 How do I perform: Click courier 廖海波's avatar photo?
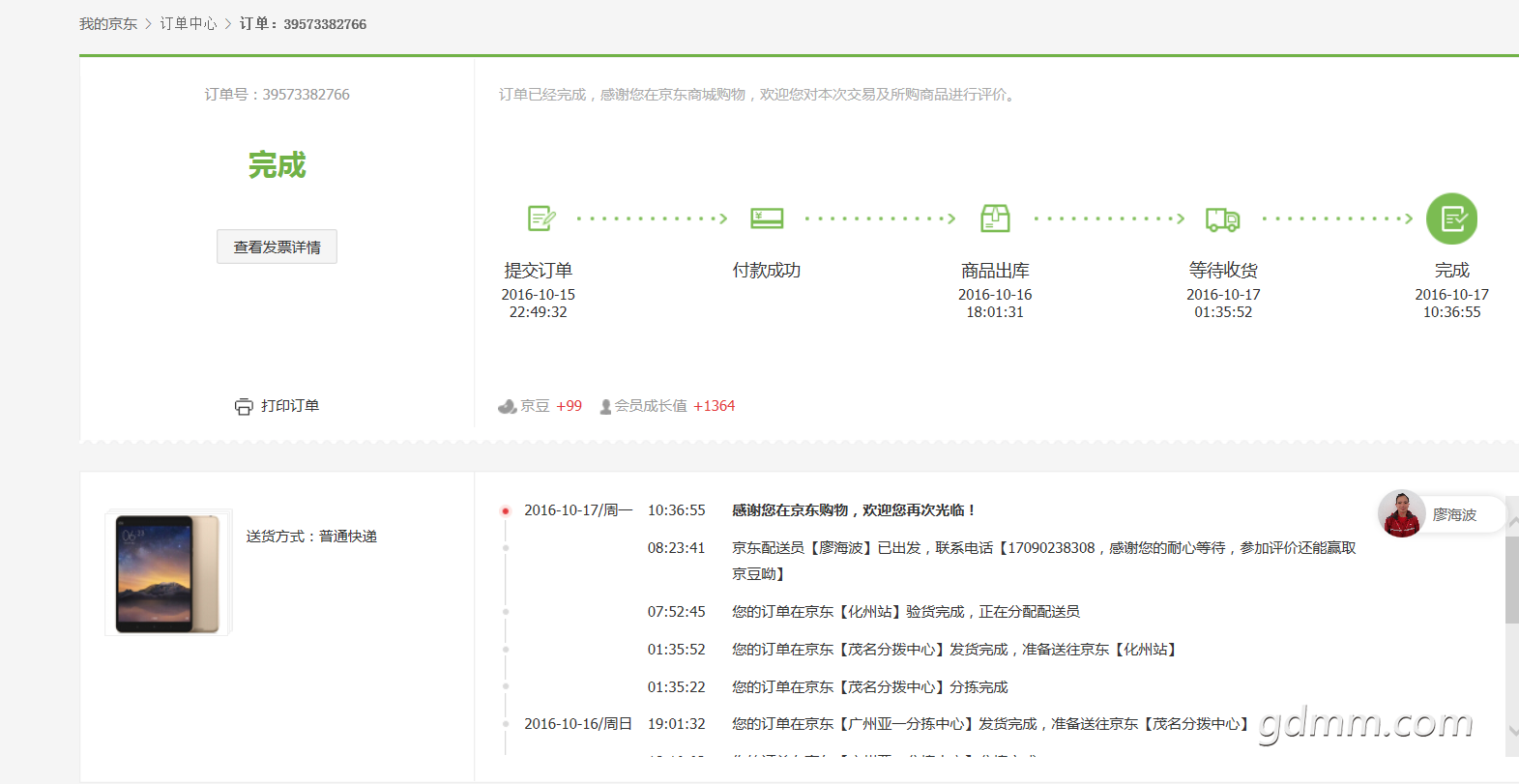click(x=1401, y=513)
